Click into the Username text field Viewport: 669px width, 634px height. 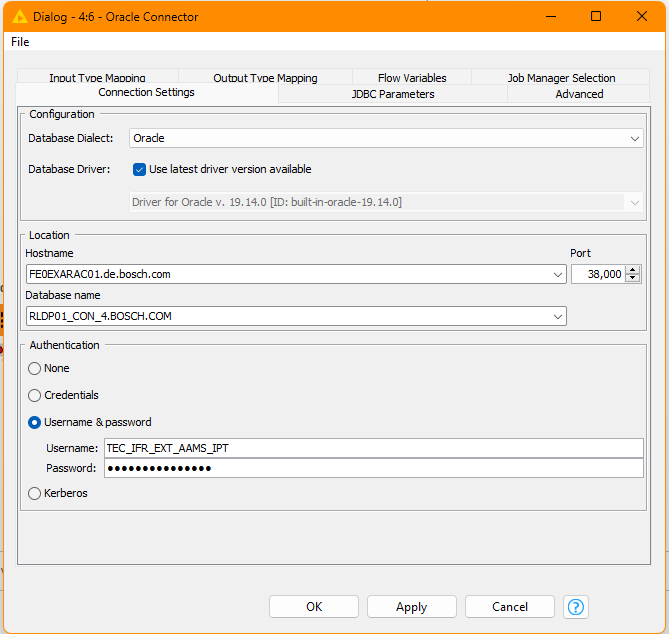pyautogui.click(x=372, y=448)
